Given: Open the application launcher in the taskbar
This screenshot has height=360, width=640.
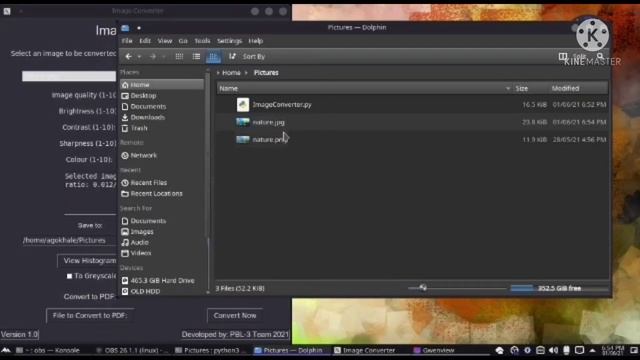Looking at the screenshot, I should point(6,350).
